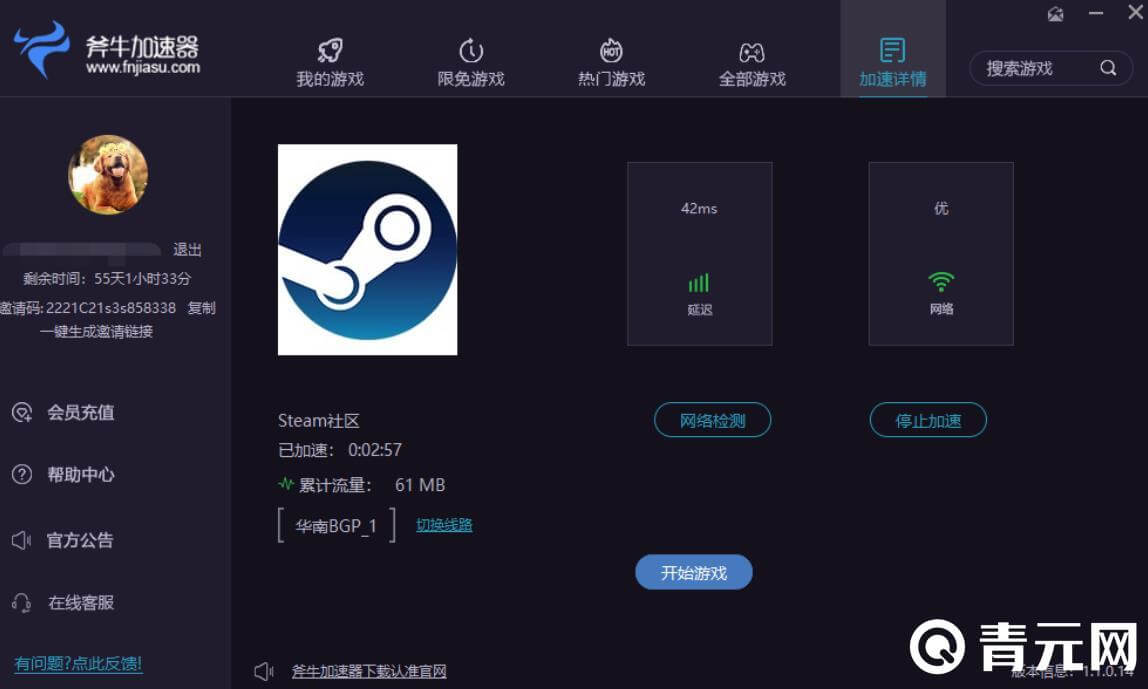Click the 在线客服 headset icon
The image size is (1148, 689).
22,603
